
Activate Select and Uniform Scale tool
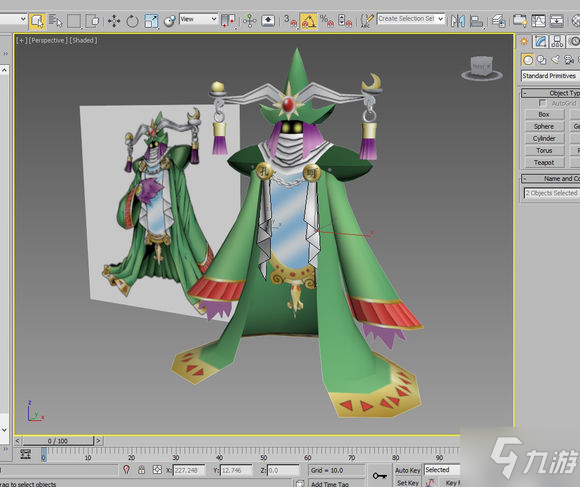(151, 21)
